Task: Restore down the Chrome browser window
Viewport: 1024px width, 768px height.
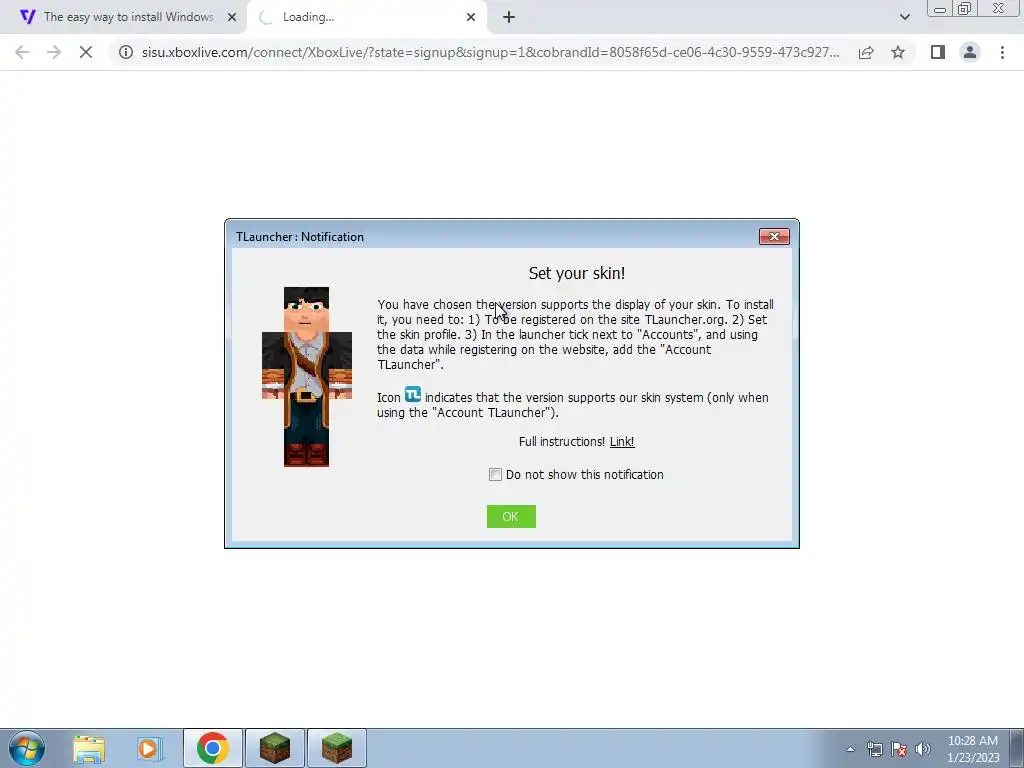Action: coord(965,8)
